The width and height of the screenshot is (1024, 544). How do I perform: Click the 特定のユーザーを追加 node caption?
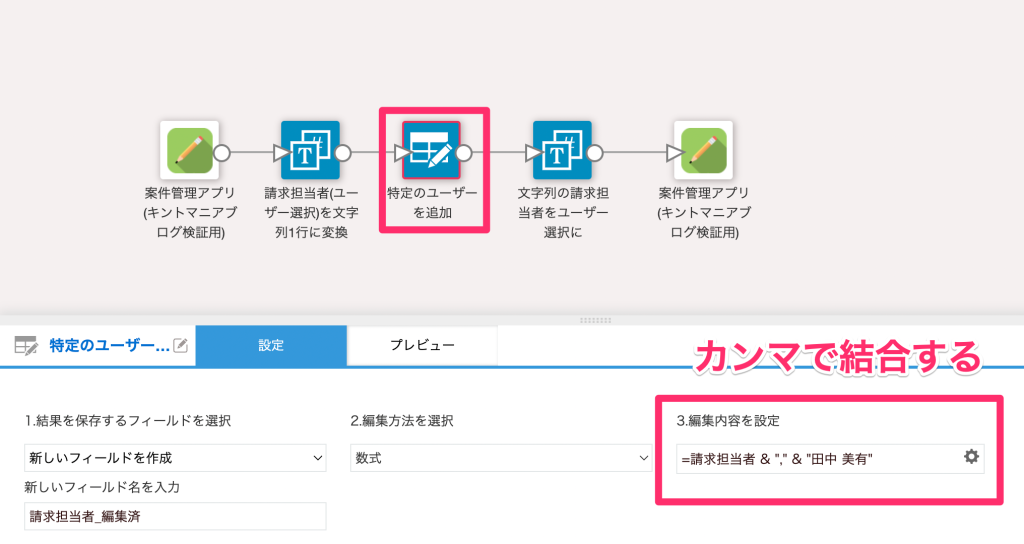tap(432, 202)
